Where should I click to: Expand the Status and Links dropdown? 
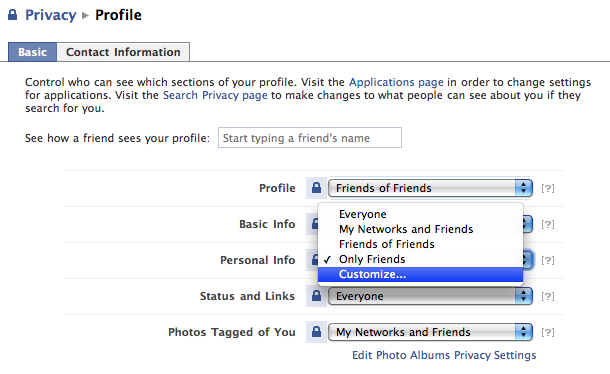coord(430,296)
